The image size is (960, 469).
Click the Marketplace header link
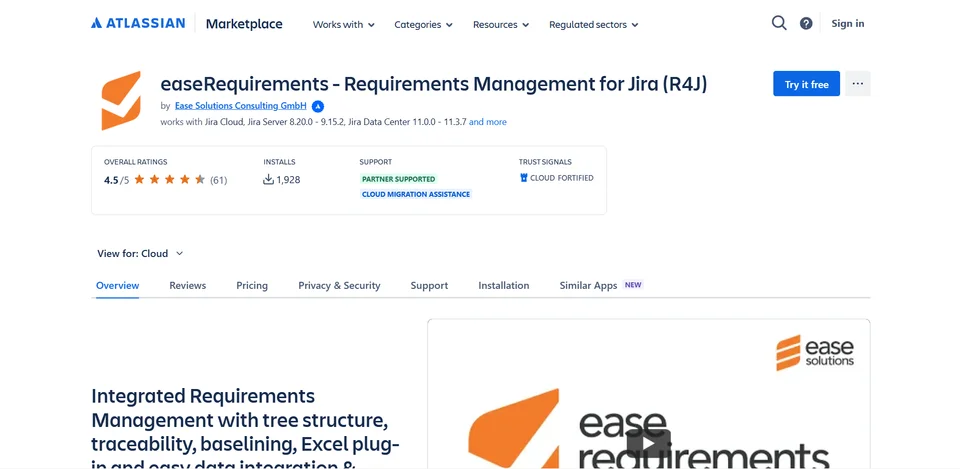[x=244, y=24]
